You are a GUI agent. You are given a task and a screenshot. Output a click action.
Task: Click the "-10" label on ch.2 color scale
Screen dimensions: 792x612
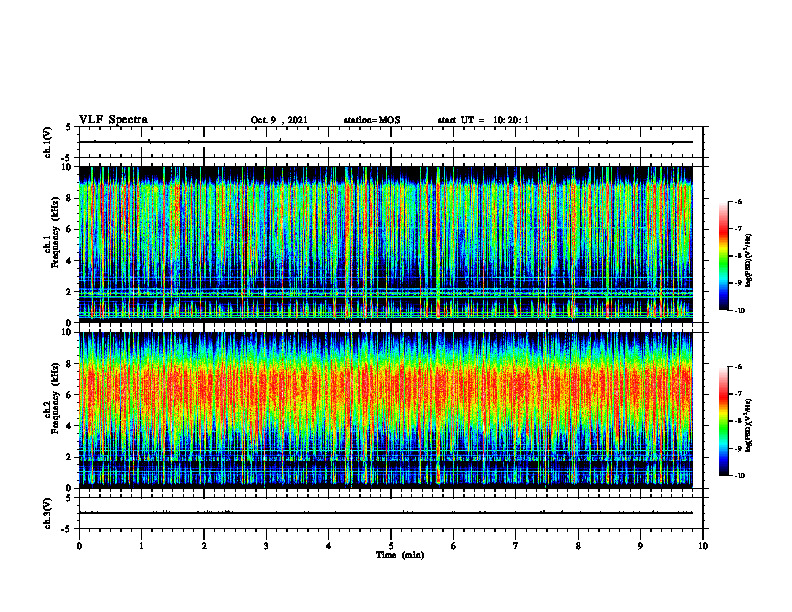pyautogui.click(x=740, y=476)
